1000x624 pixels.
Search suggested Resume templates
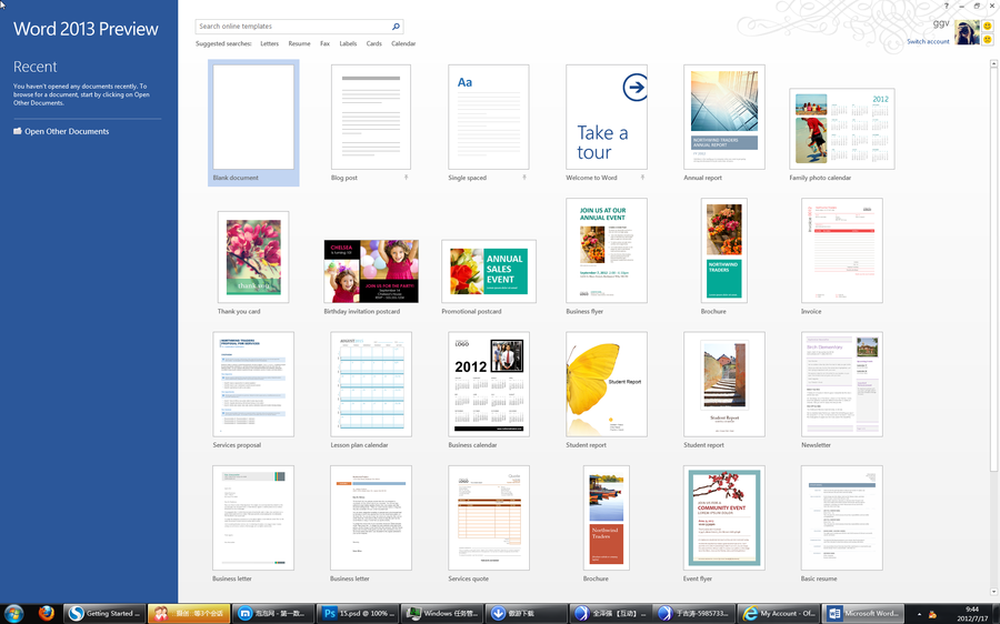point(299,43)
